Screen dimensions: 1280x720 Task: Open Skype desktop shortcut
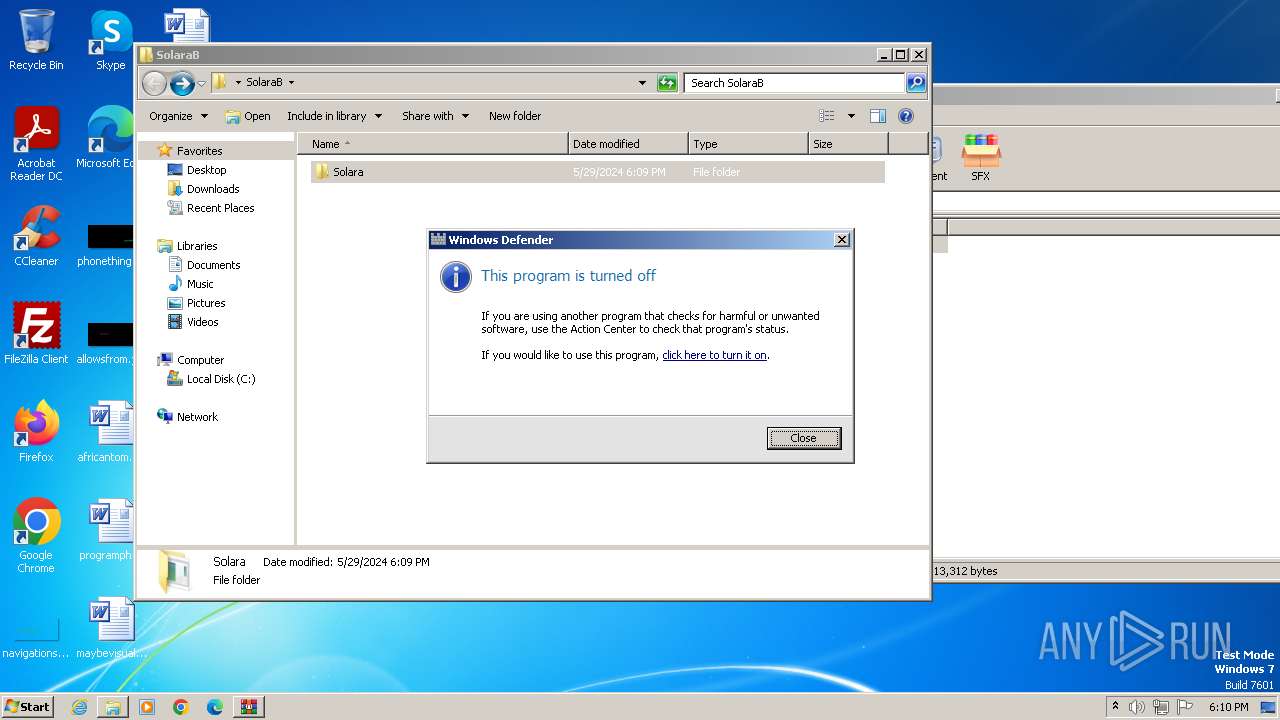click(x=110, y=41)
